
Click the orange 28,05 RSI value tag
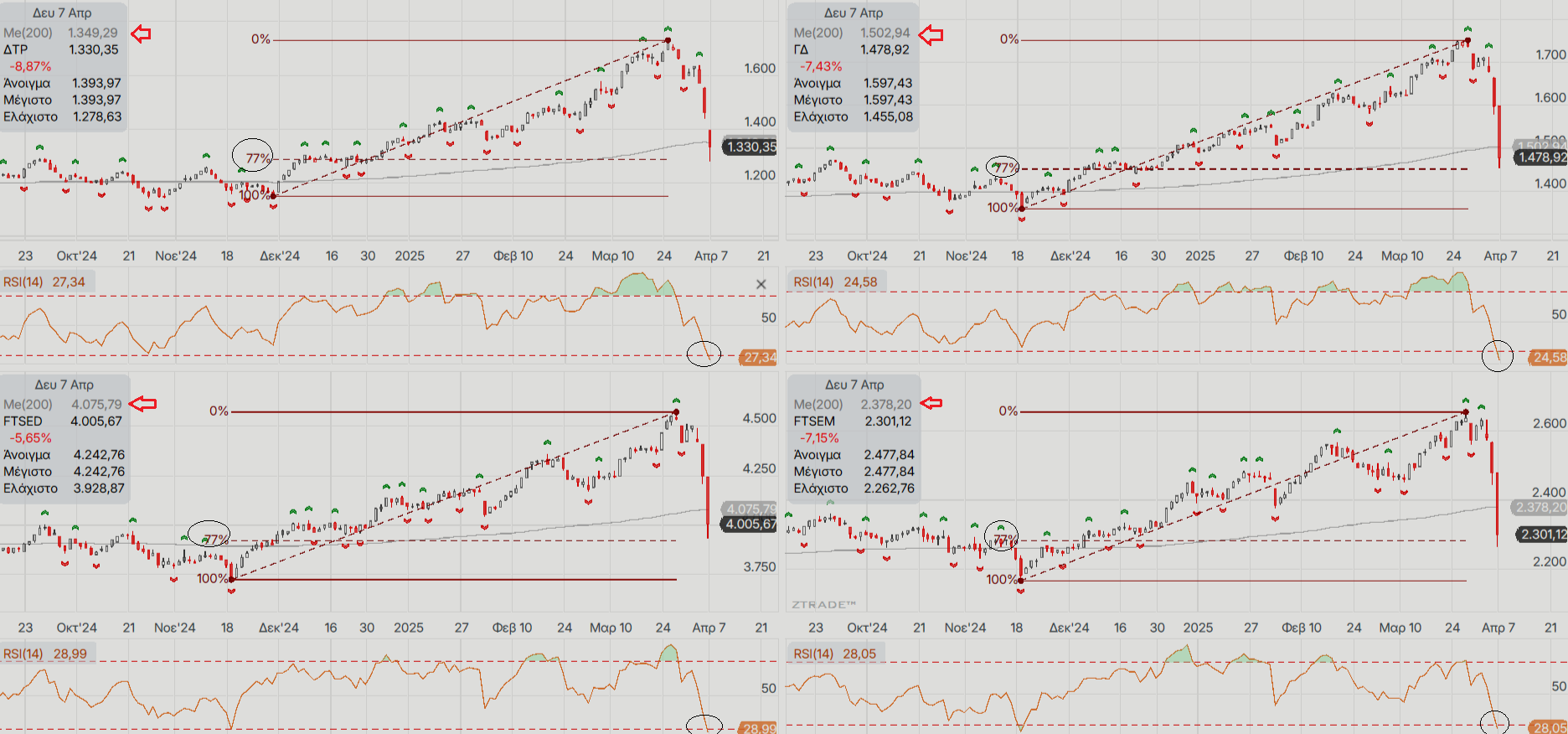(1549, 728)
